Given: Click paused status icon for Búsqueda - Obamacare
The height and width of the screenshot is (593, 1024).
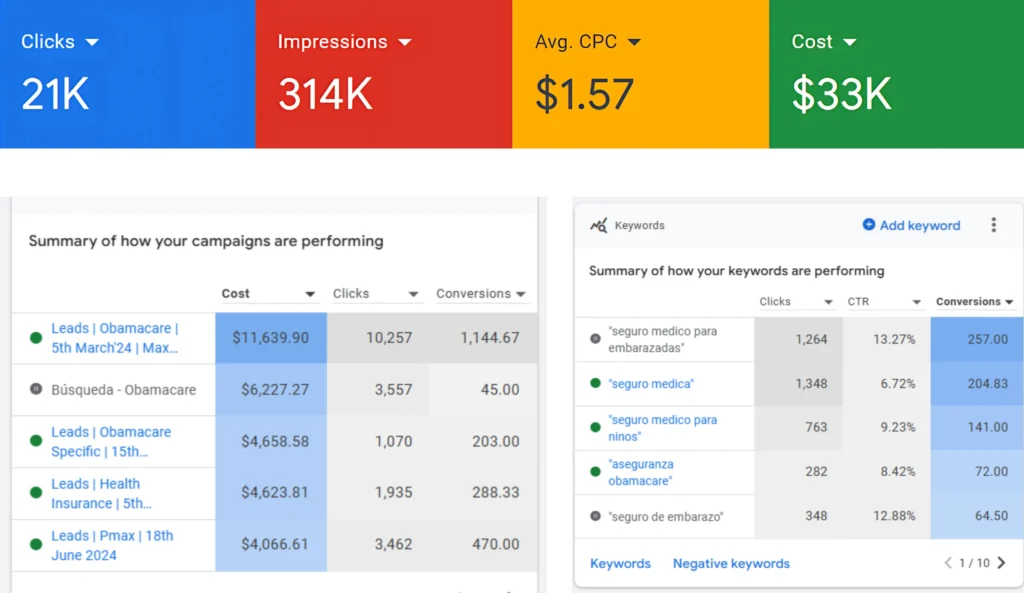Looking at the screenshot, I should click(36, 390).
